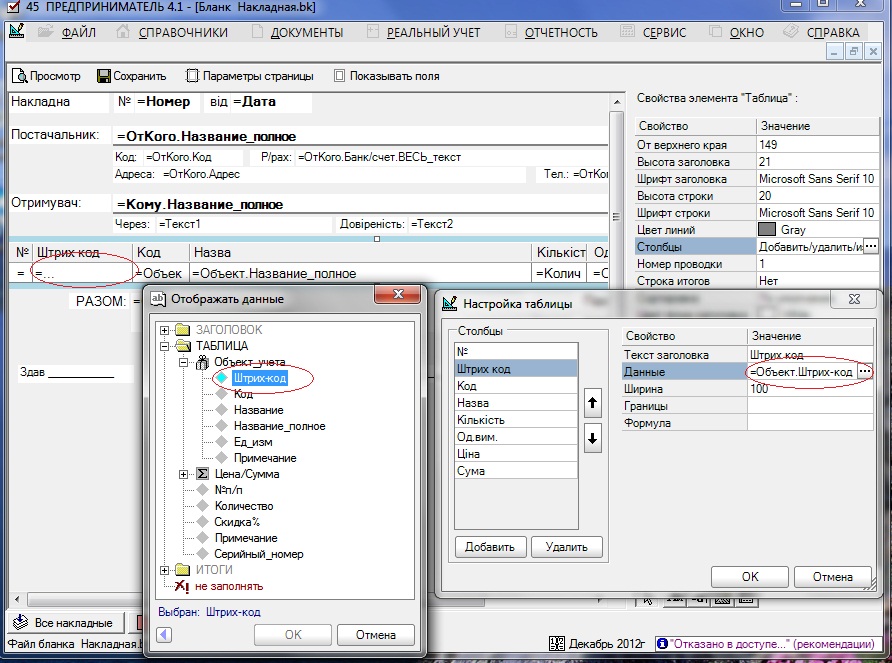Select Ціна in Столбцы list
The width and height of the screenshot is (892, 663).
515,454
